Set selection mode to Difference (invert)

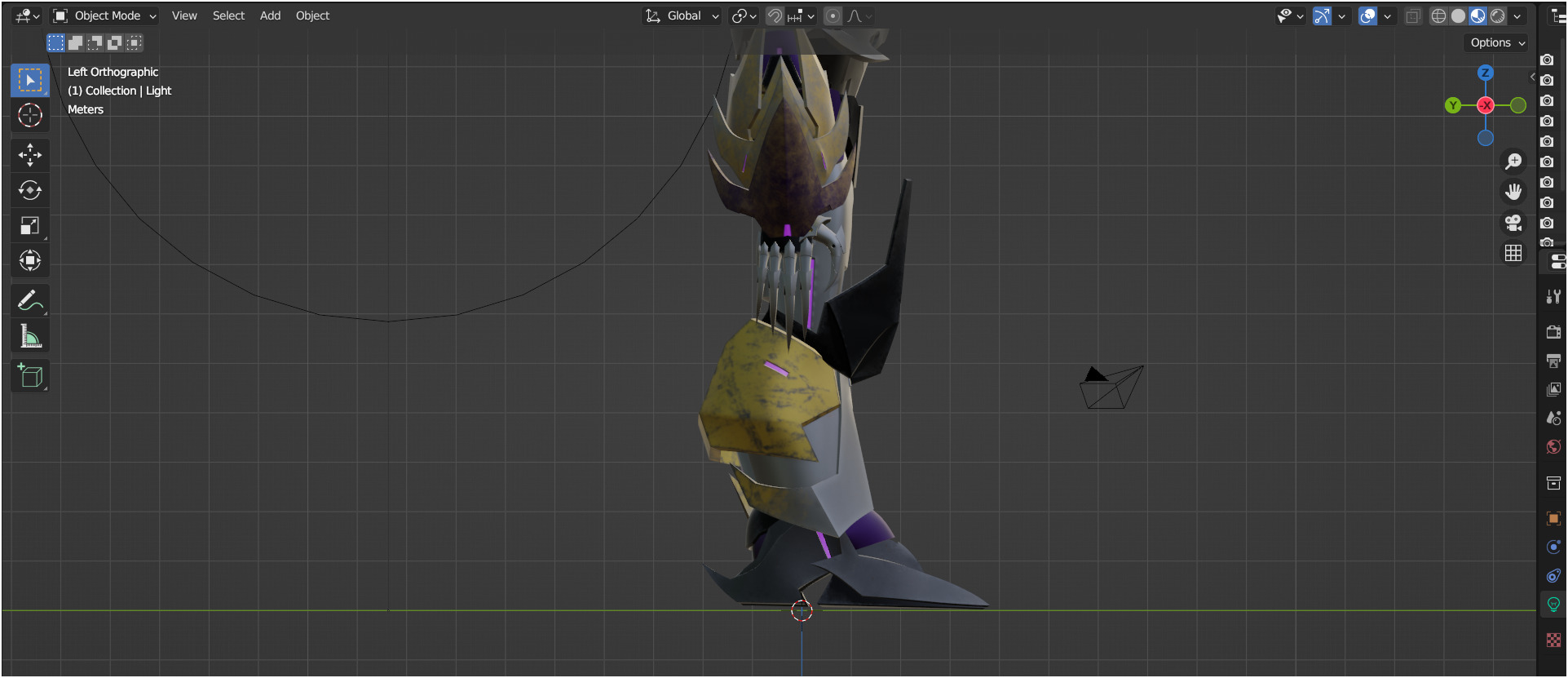coord(114,42)
